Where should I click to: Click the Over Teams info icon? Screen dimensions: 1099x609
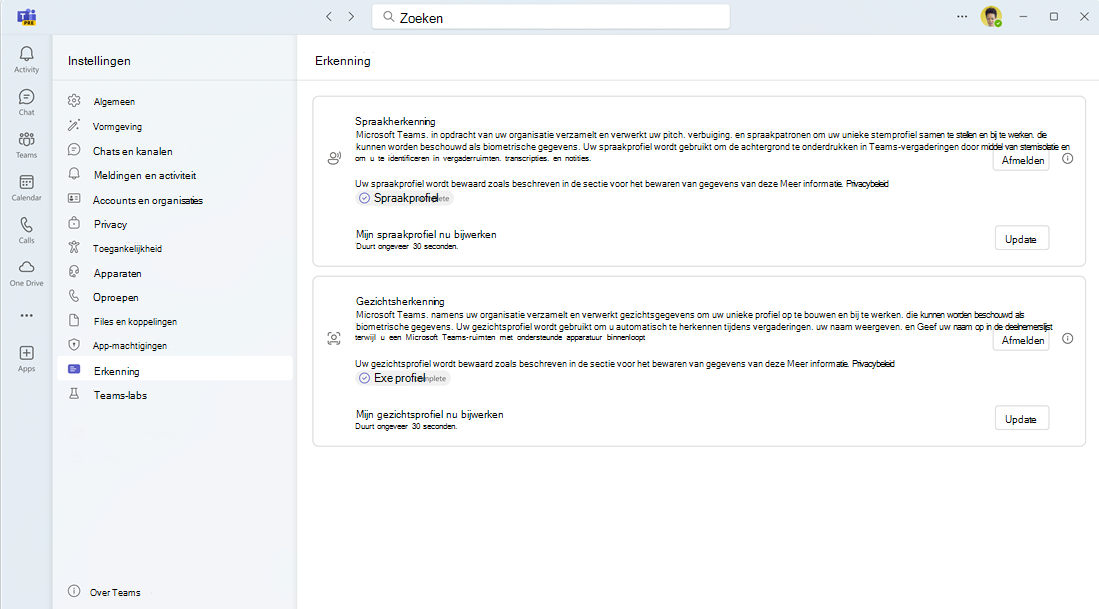pos(74,591)
